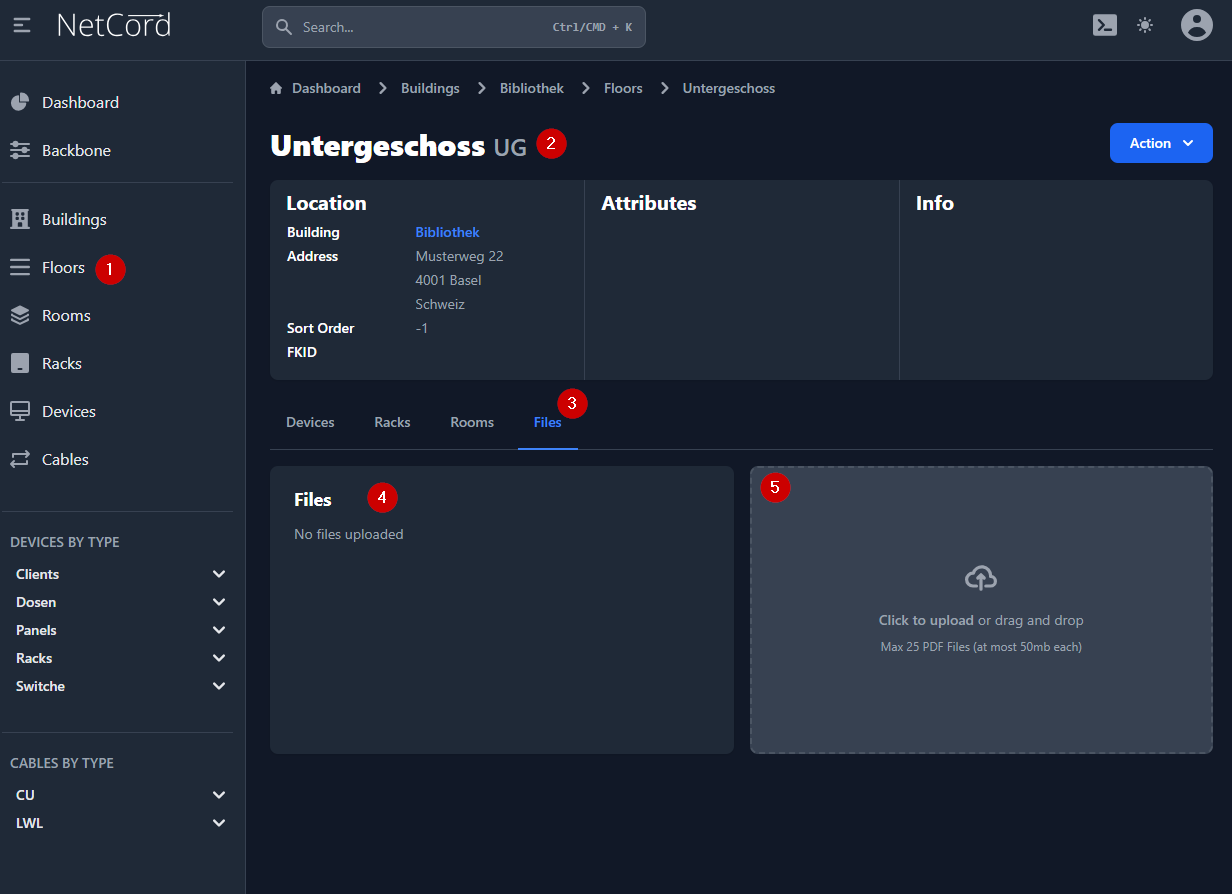Switch to the Rooms tab
The height and width of the screenshot is (894, 1232).
(x=472, y=422)
